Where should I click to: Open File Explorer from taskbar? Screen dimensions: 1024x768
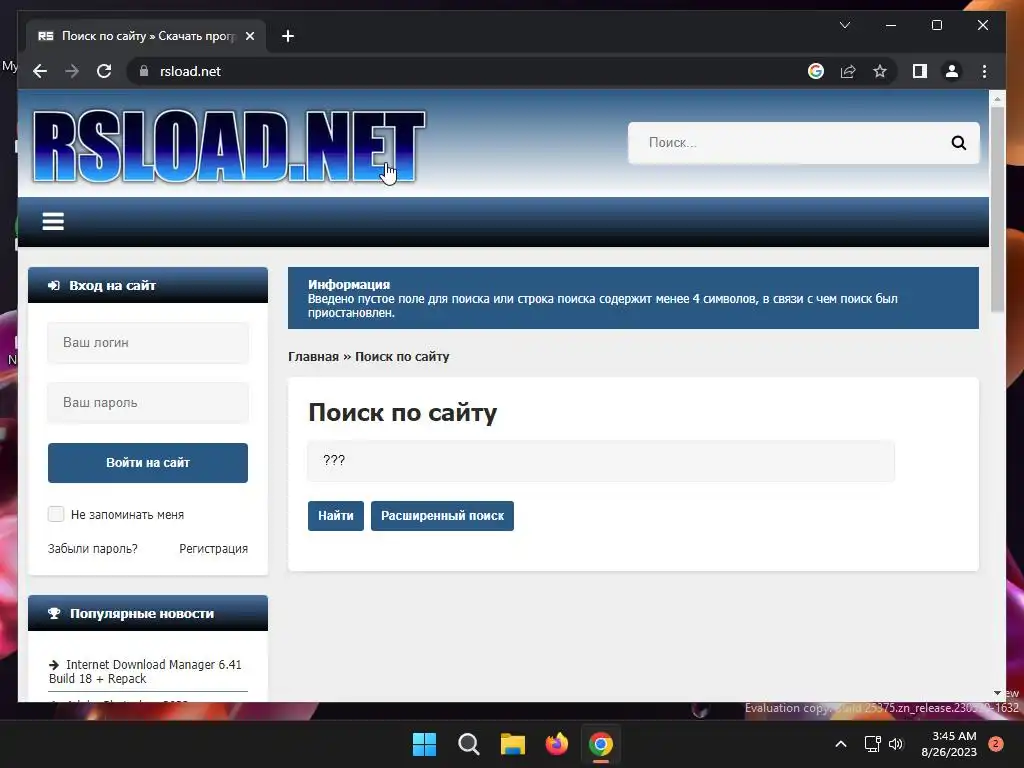(x=513, y=744)
